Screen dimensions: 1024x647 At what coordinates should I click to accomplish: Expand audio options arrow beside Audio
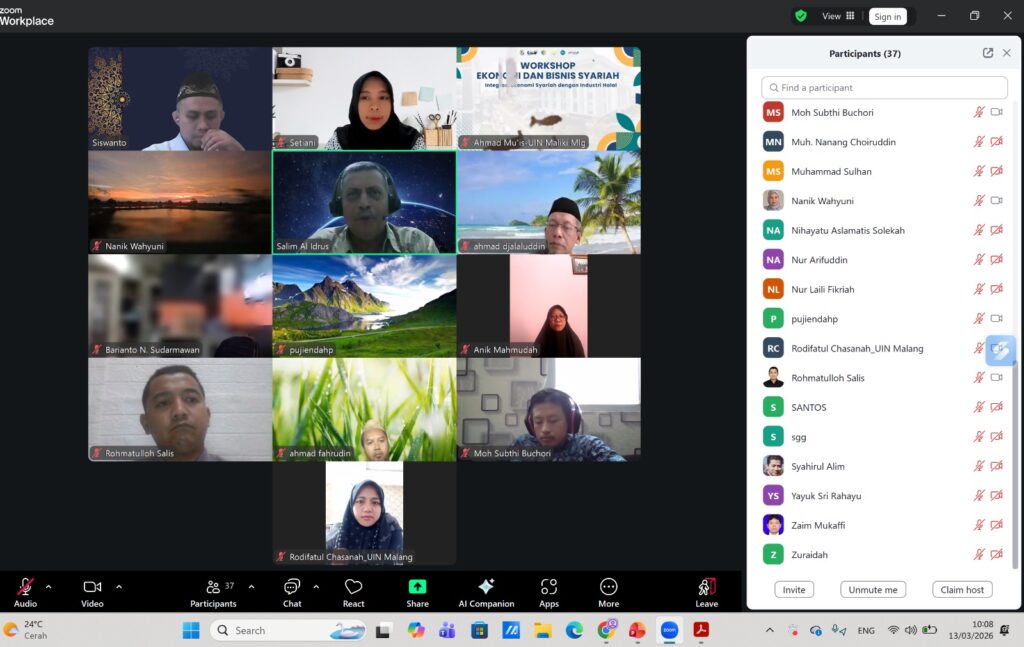[48, 587]
